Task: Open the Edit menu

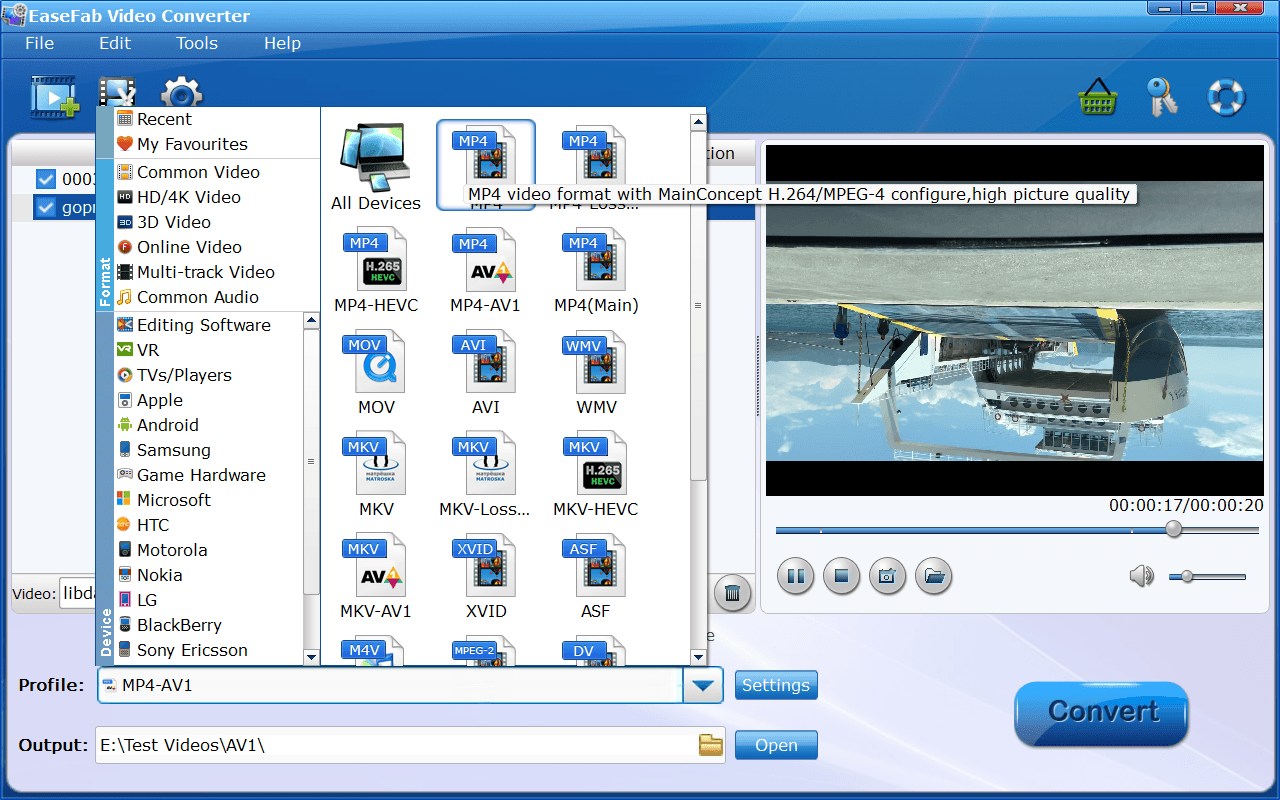Action: point(115,43)
